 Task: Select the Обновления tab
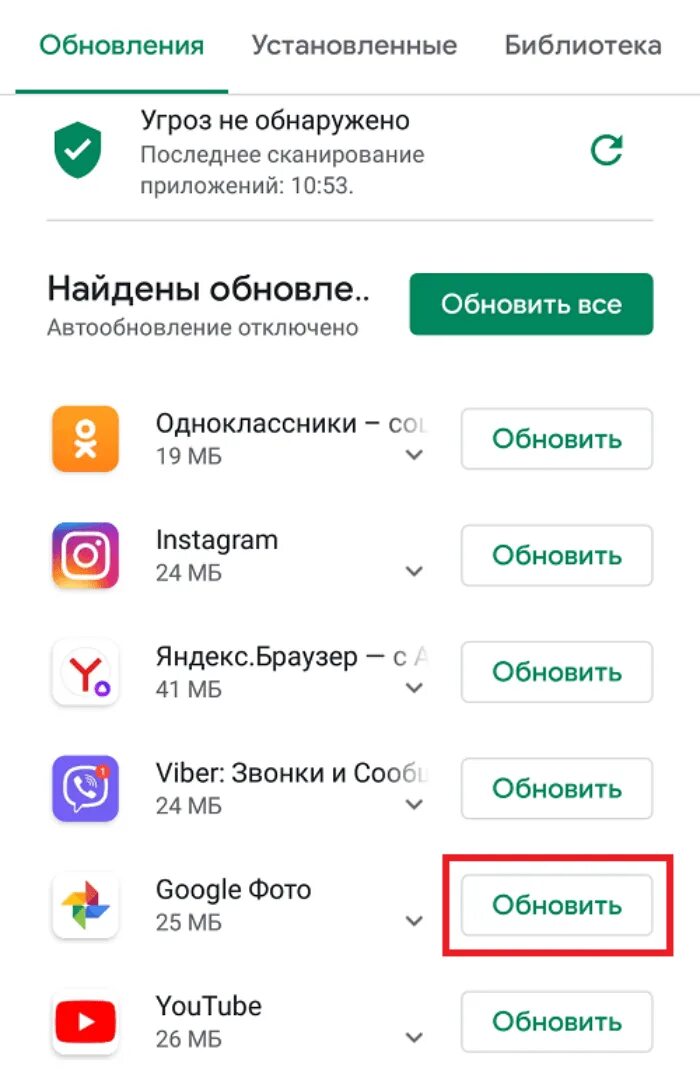(x=121, y=45)
